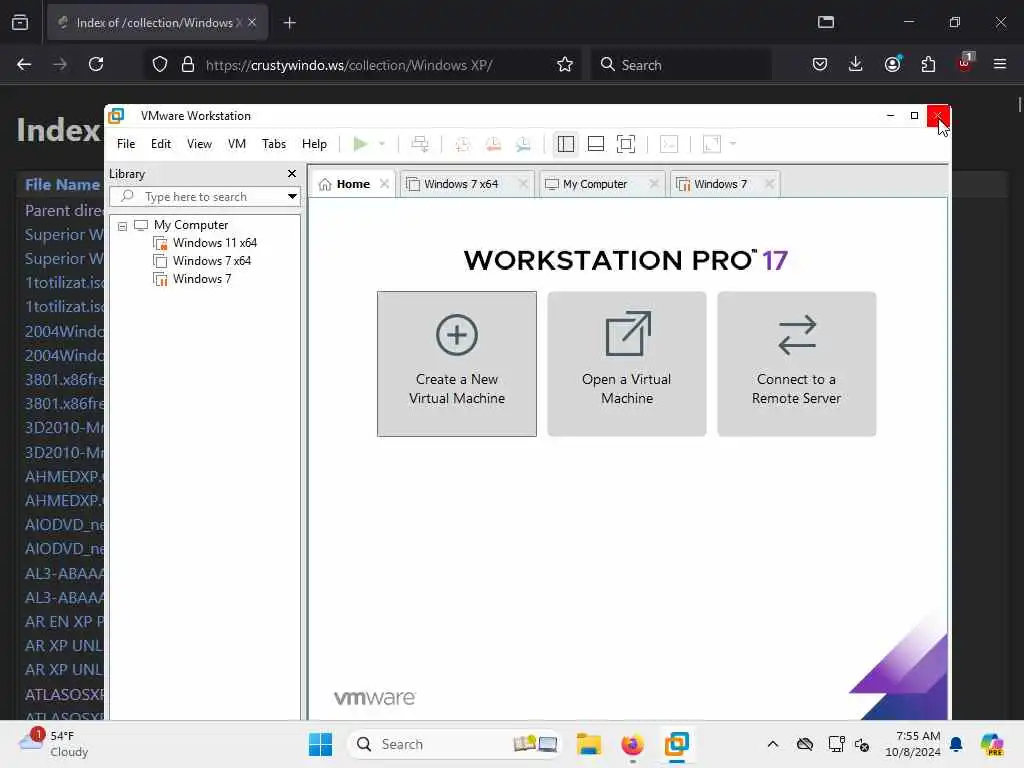Open the Help menu
Image resolution: width=1024 pixels, height=768 pixels.
(x=314, y=144)
